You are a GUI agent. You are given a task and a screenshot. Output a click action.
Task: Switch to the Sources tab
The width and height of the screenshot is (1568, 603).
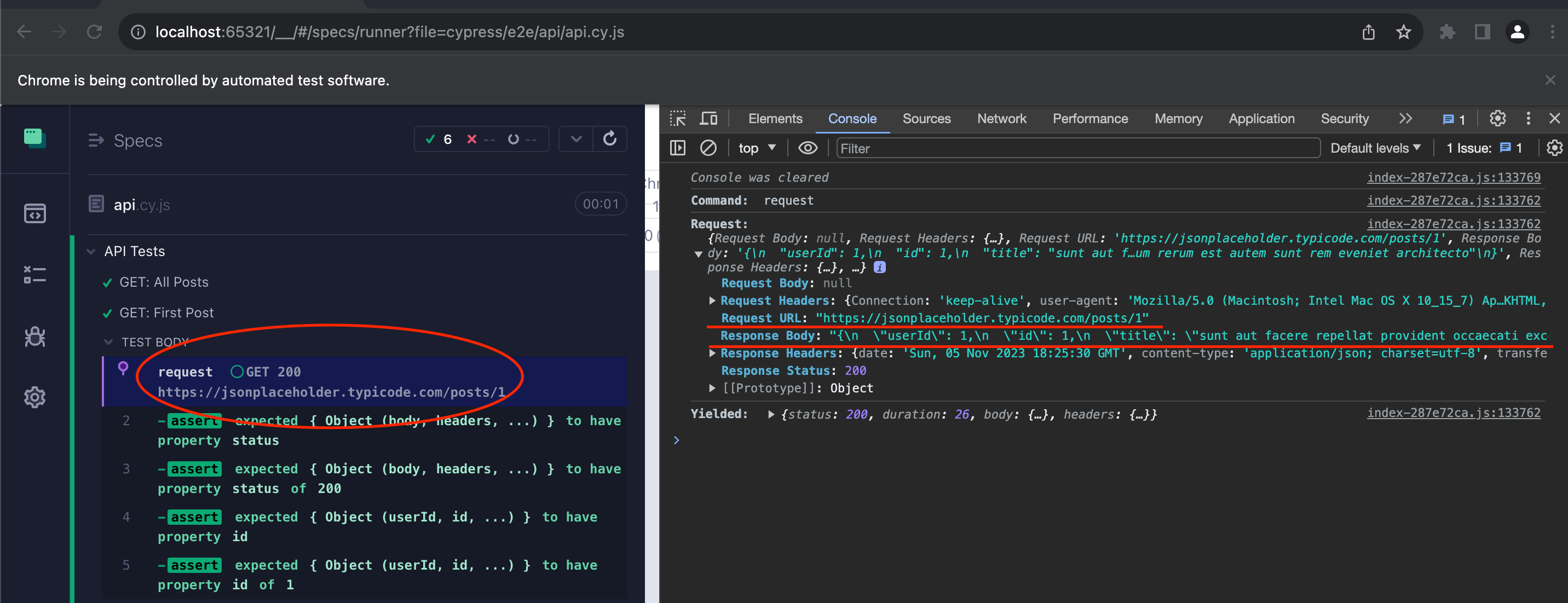(x=926, y=119)
